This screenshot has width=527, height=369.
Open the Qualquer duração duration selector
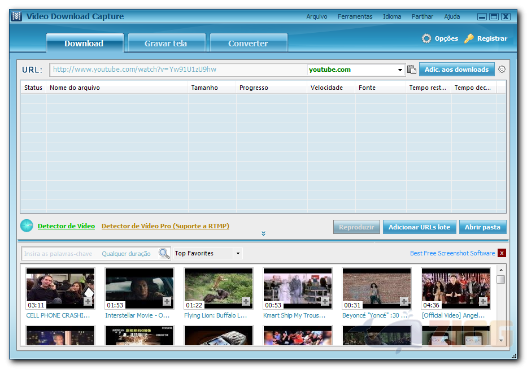click(126, 254)
